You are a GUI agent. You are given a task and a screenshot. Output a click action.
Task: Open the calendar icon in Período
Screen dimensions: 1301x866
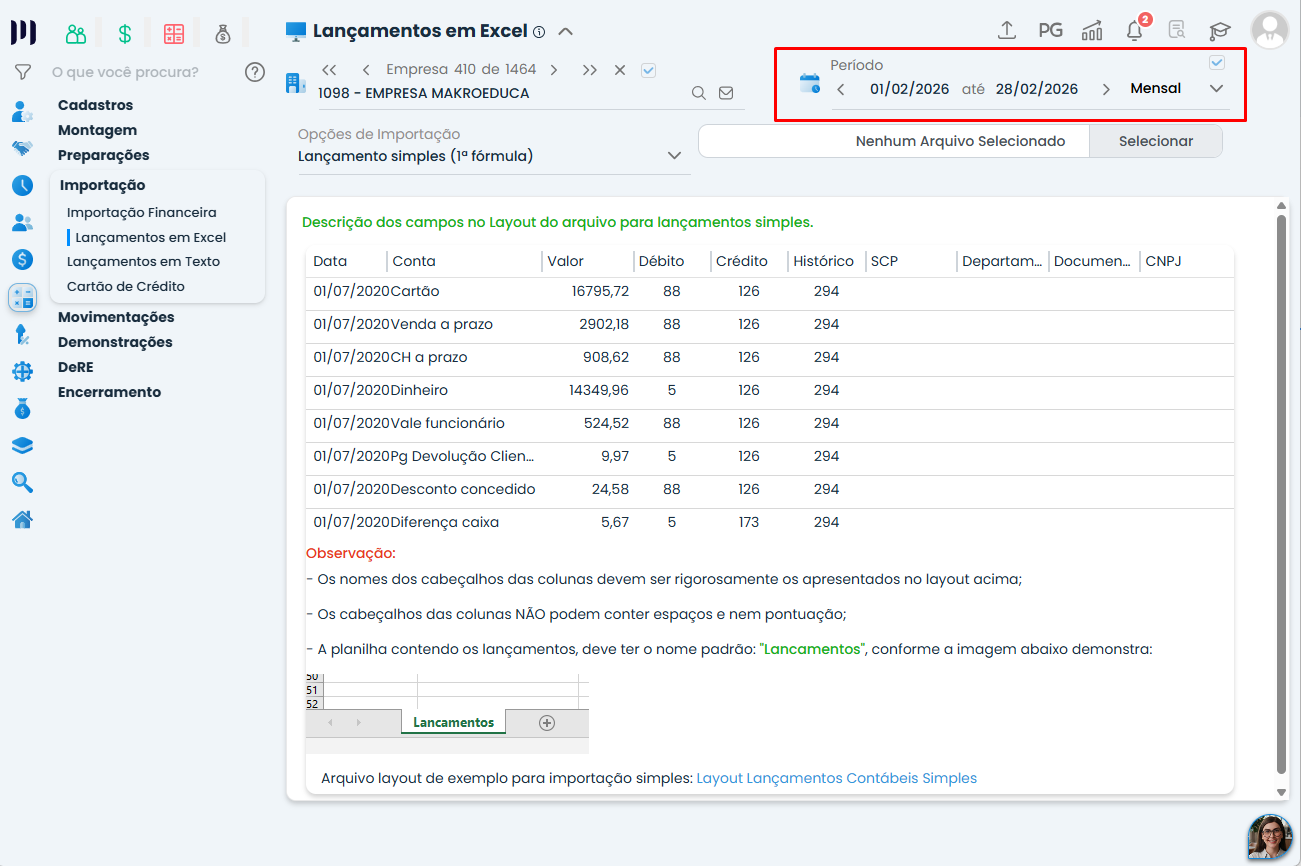(809, 84)
